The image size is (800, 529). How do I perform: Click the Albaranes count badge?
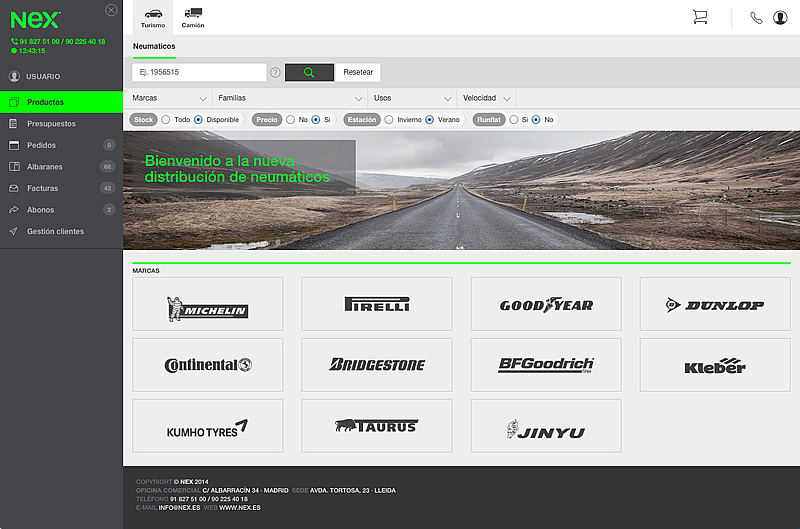click(107, 167)
